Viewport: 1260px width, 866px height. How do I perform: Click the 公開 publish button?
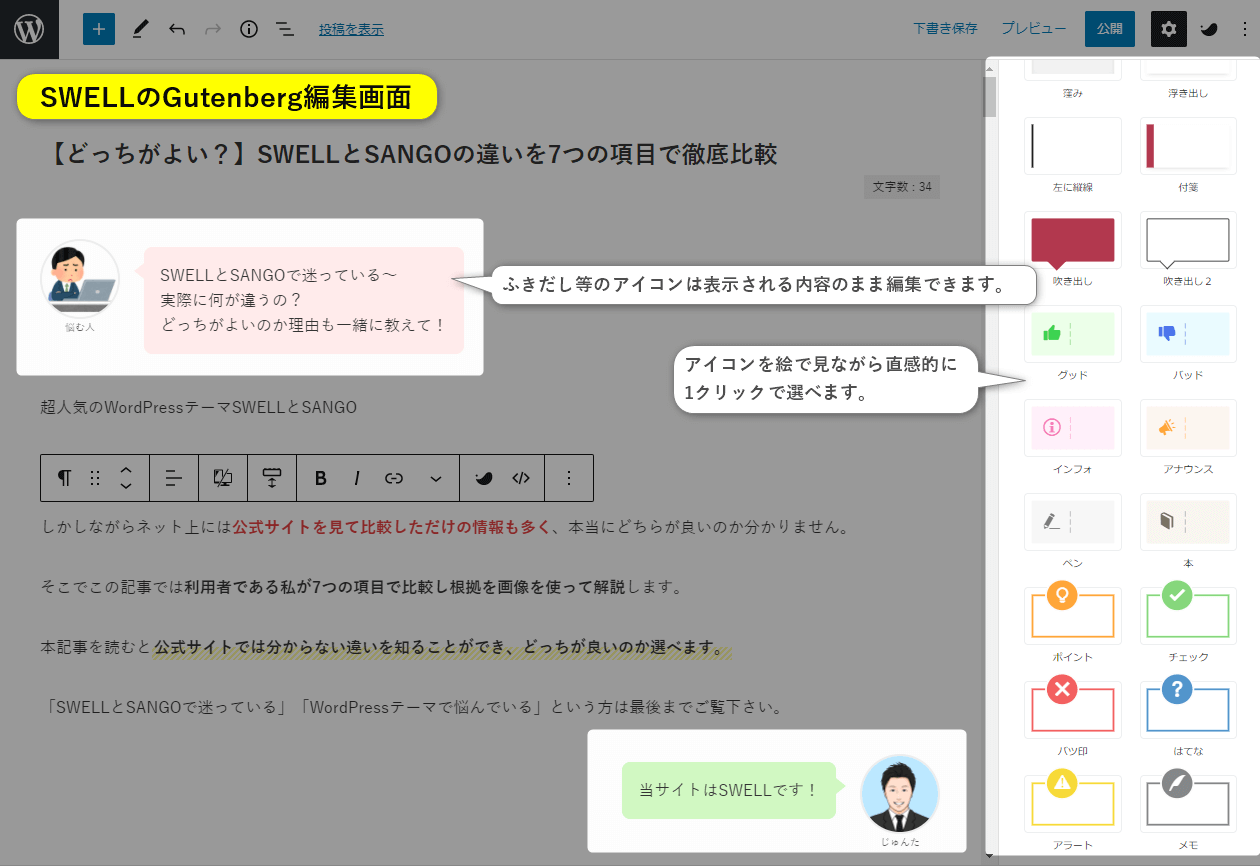[1110, 29]
